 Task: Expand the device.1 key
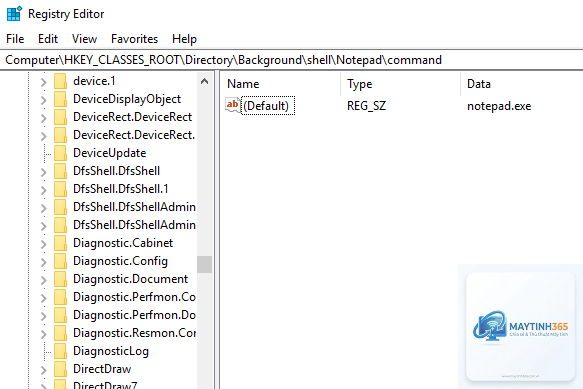point(44,82)
